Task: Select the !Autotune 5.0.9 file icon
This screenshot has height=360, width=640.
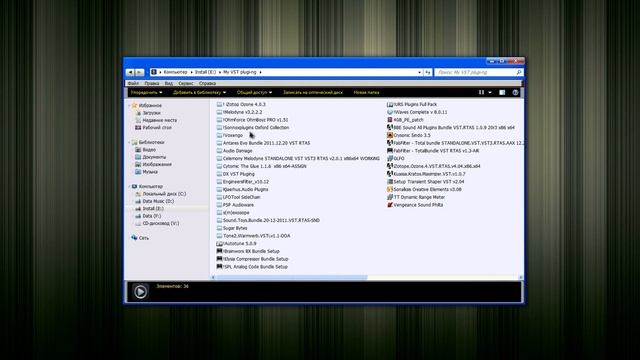Action: pyautogui.click(x=220, y=244)
